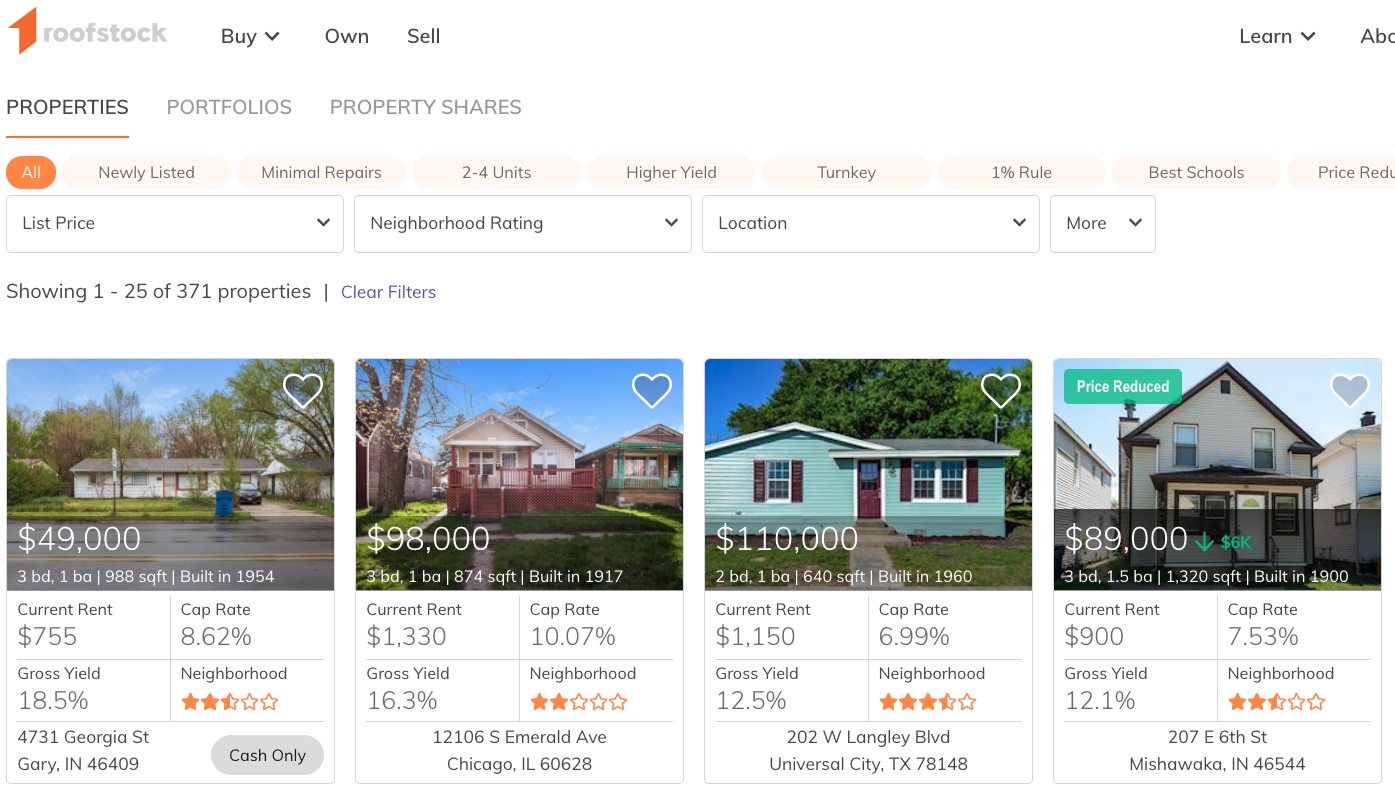Switch to the Portfolios tab

(x=229, y=107)
